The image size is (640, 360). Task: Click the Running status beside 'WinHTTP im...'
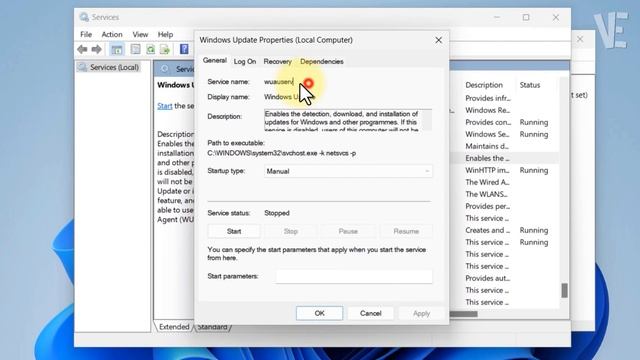coord(534,170)
